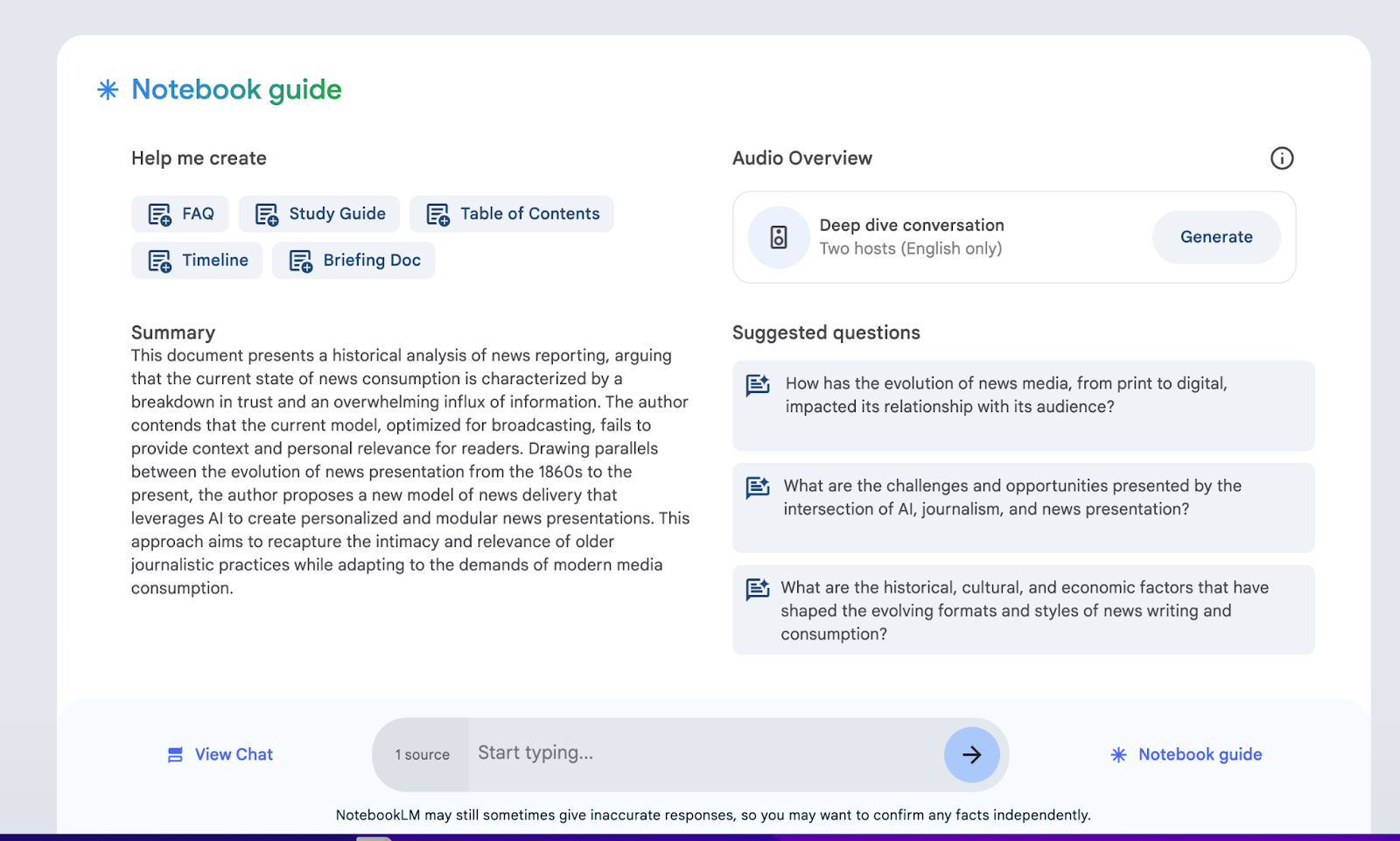Open View Chat
This screenshot has width=1400, height=841.
tap(220, 754)
